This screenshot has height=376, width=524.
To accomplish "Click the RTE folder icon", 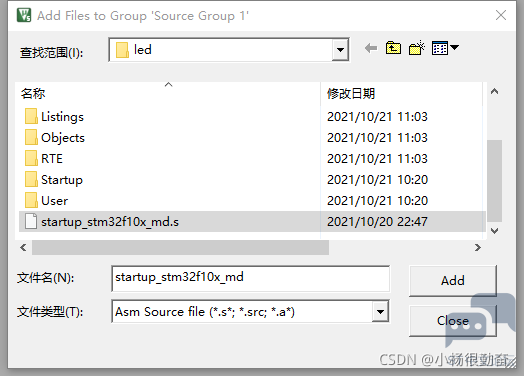I will point(31,158).
